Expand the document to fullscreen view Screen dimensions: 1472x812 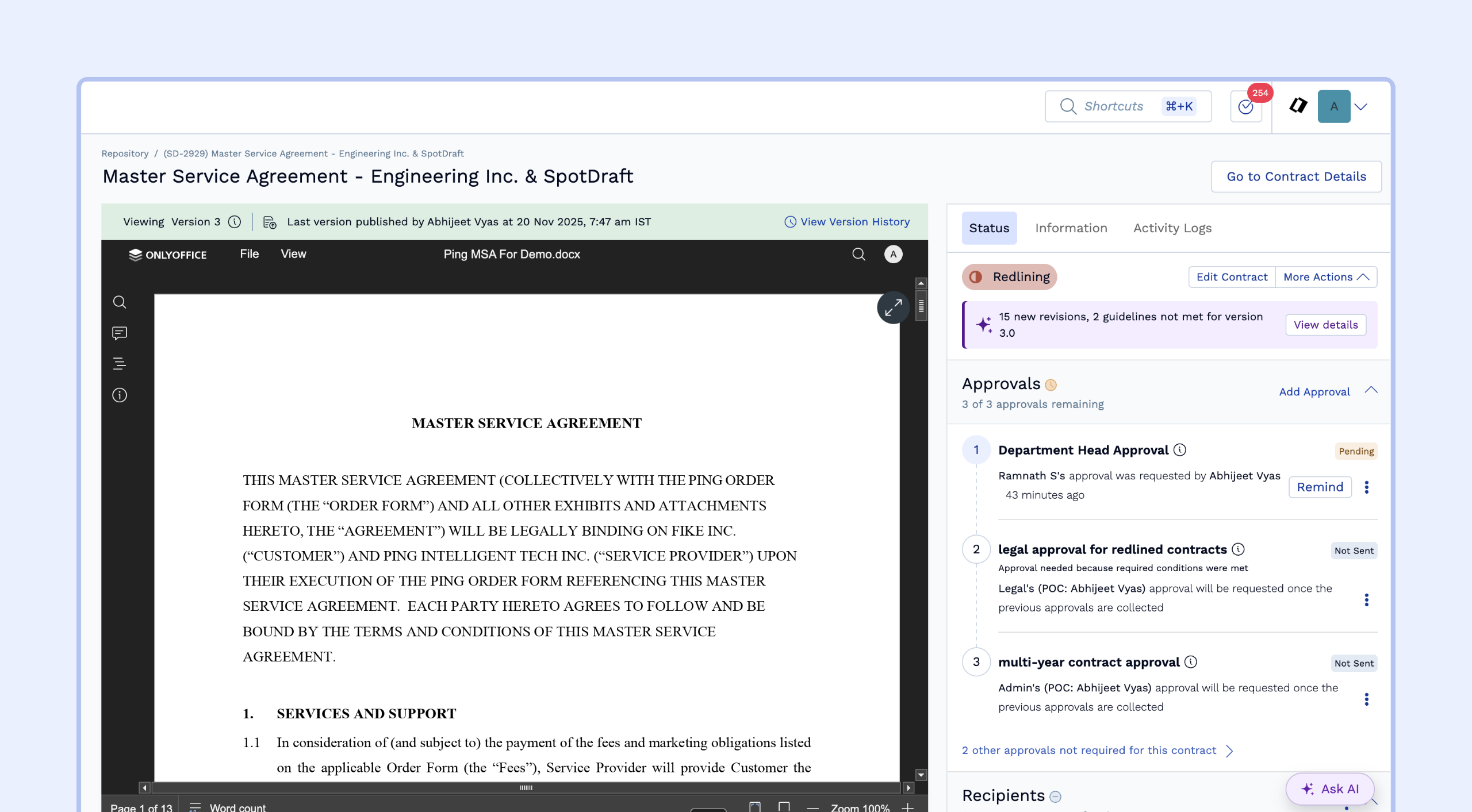(x=892, y=308)
